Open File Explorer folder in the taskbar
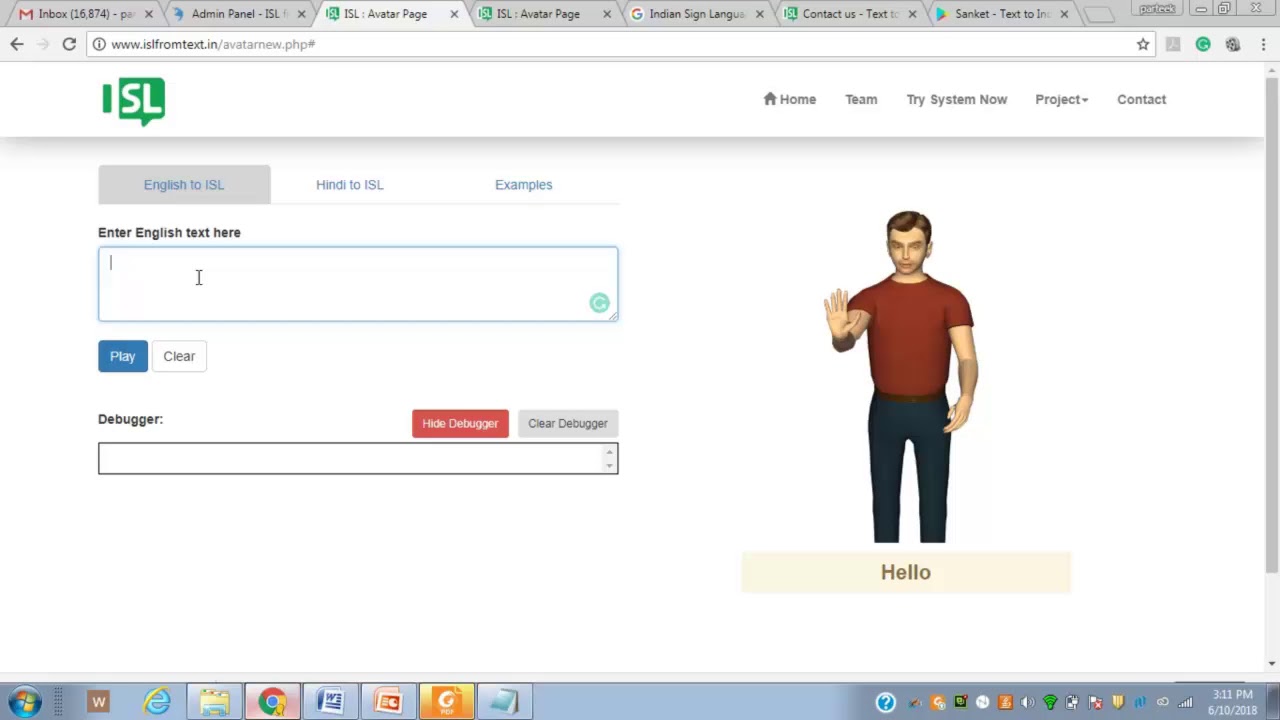 214,702
